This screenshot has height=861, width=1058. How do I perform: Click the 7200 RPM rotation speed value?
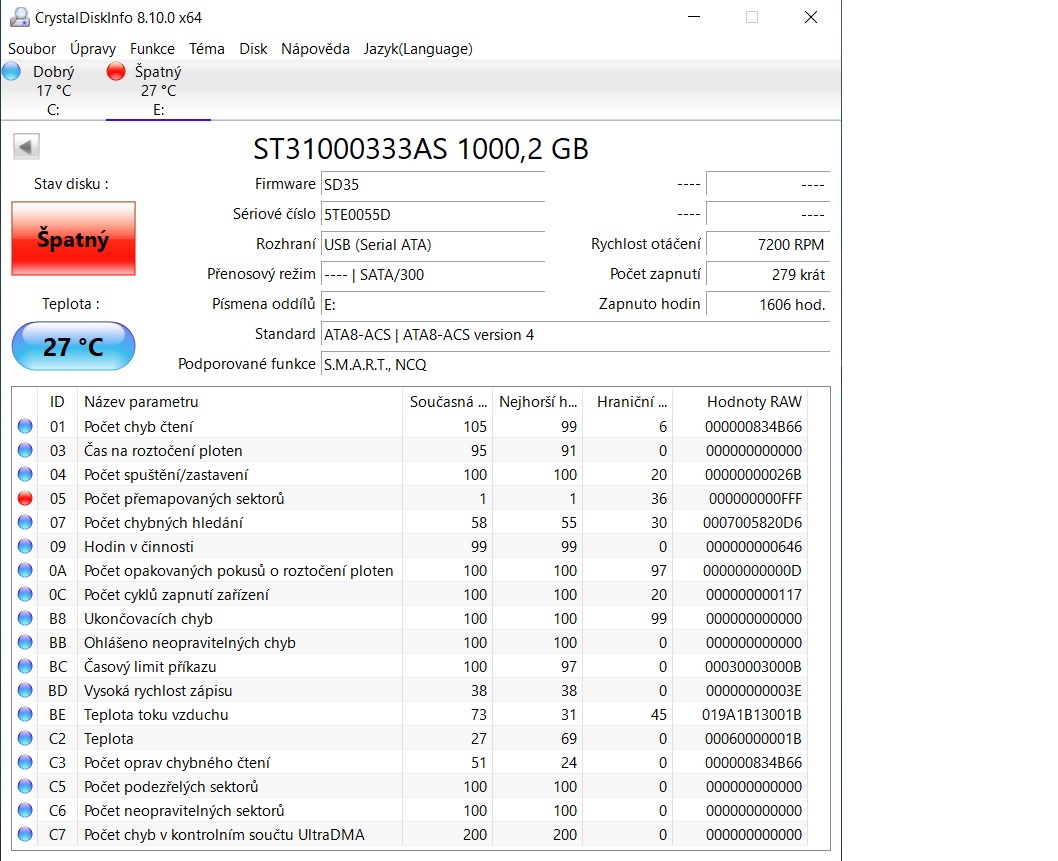(x=768, y=244)
